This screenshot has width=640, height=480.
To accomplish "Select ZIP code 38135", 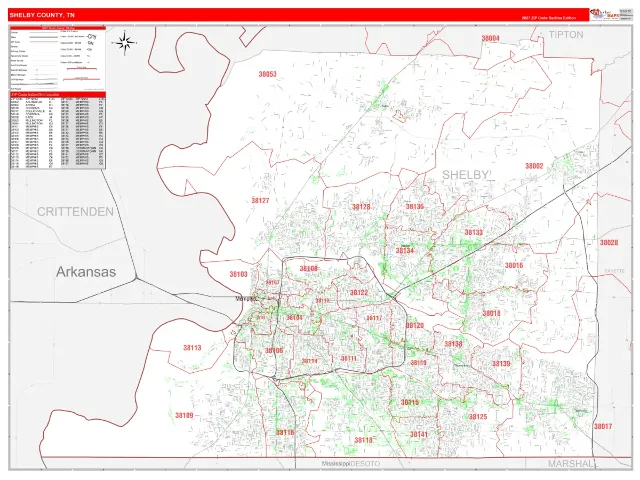I will pos(415,207).
